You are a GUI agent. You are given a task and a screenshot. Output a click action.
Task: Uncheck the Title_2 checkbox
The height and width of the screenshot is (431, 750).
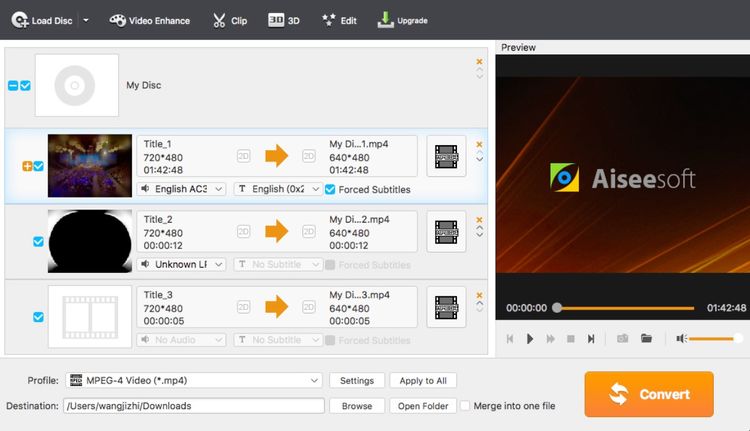[x=39, y=241]
